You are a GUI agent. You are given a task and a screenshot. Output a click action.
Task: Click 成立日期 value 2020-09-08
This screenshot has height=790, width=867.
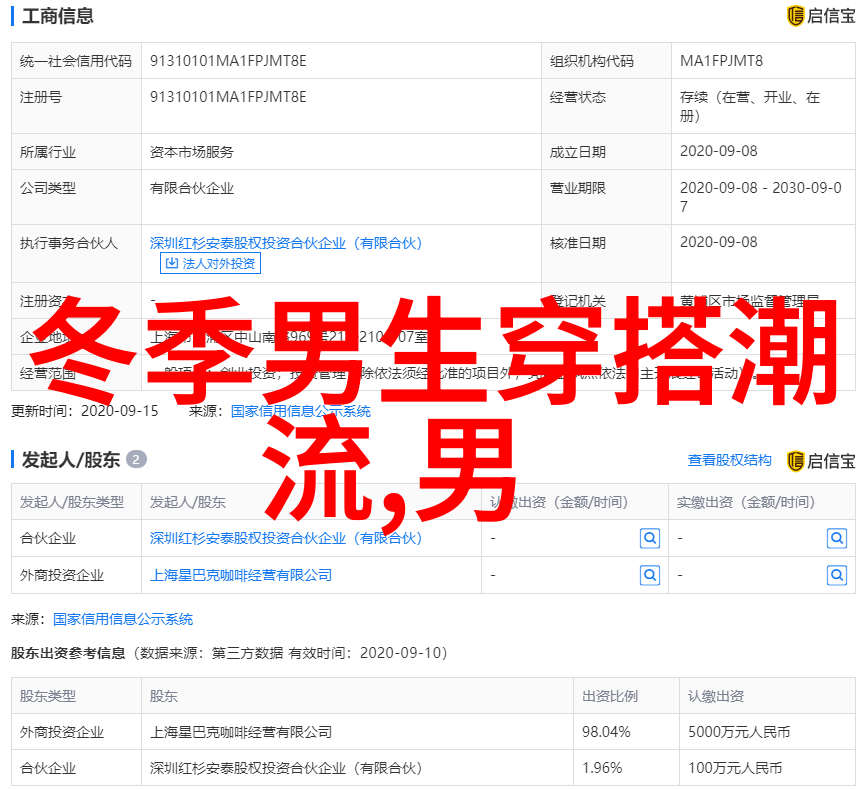718,151
